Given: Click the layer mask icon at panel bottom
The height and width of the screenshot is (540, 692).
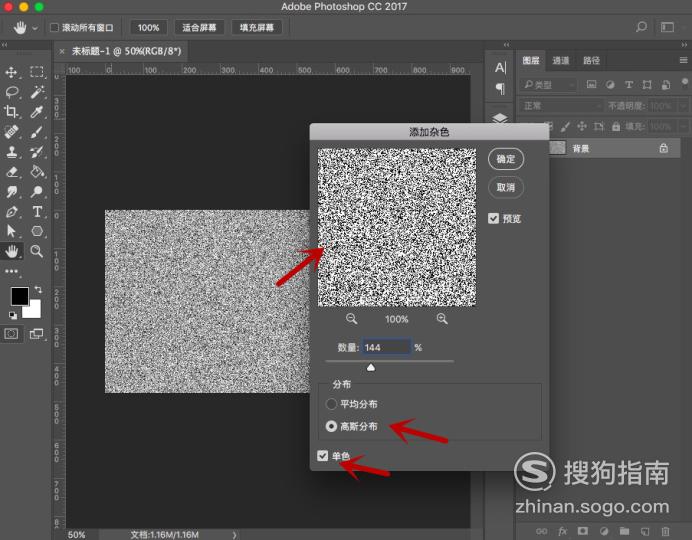Looking at the screenshot, I should 583,531.
